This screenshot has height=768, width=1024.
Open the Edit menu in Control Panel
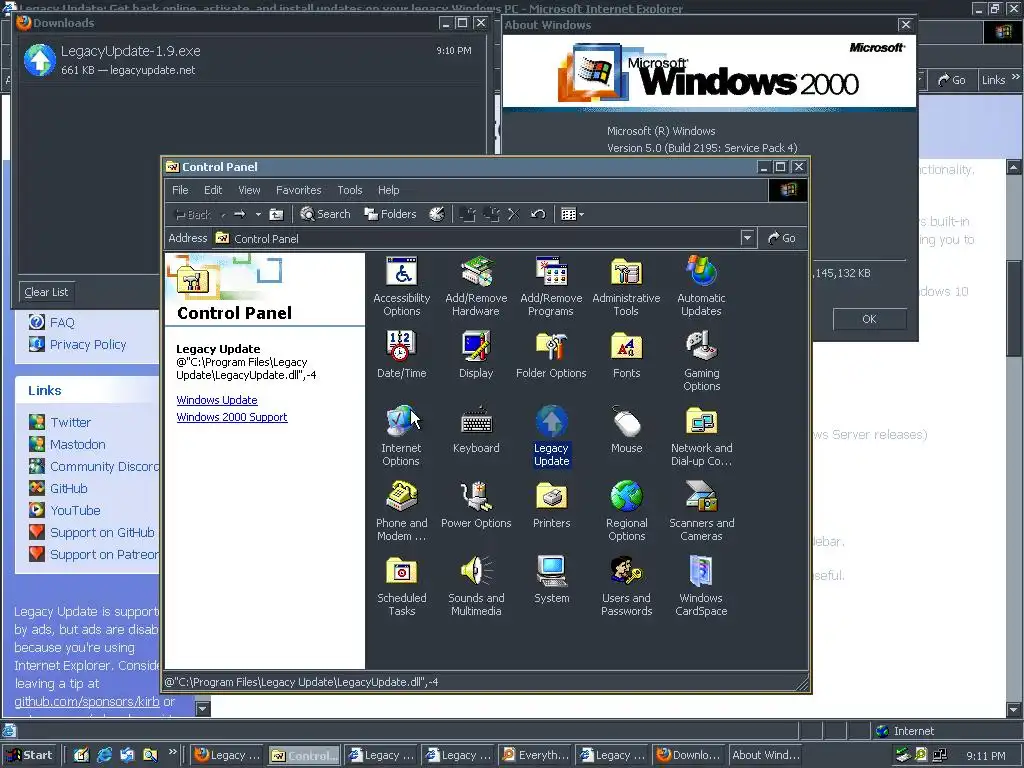213,190
